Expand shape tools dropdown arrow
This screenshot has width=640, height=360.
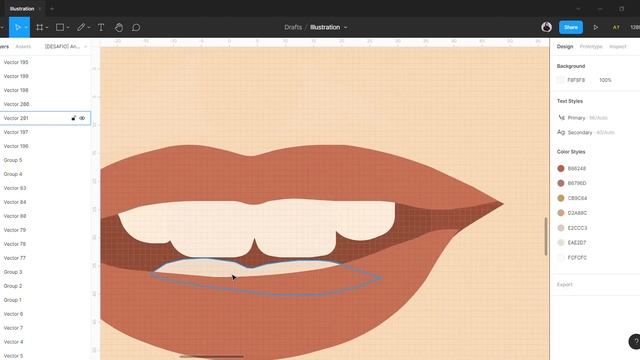(68, 27)
